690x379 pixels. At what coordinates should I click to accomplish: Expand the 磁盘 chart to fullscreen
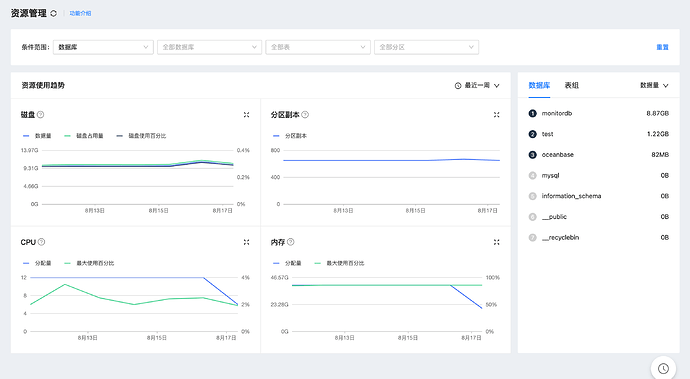point(246,115)
